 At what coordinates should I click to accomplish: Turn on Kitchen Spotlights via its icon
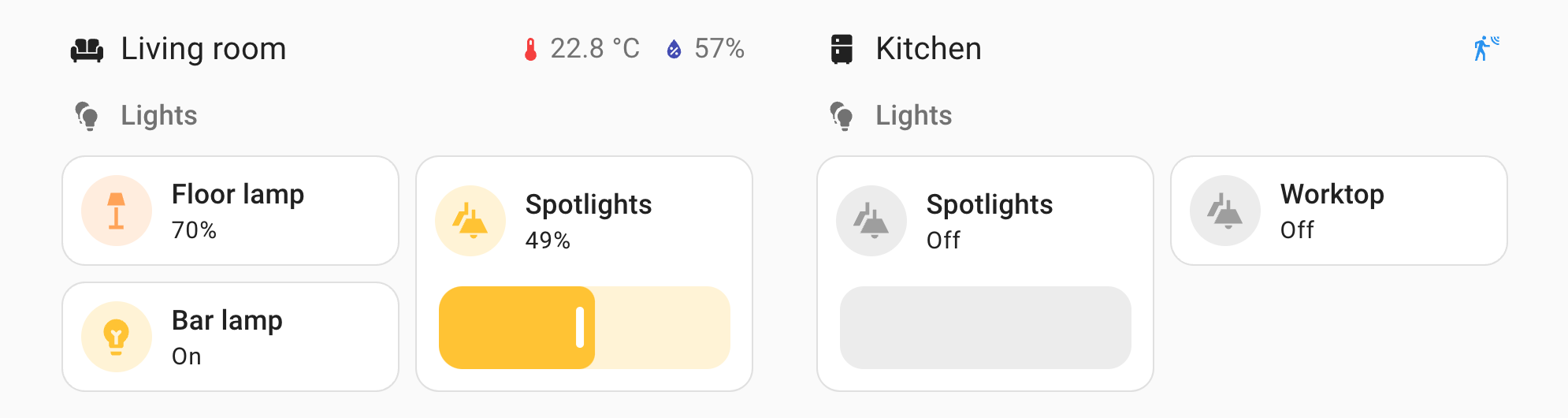871,221
